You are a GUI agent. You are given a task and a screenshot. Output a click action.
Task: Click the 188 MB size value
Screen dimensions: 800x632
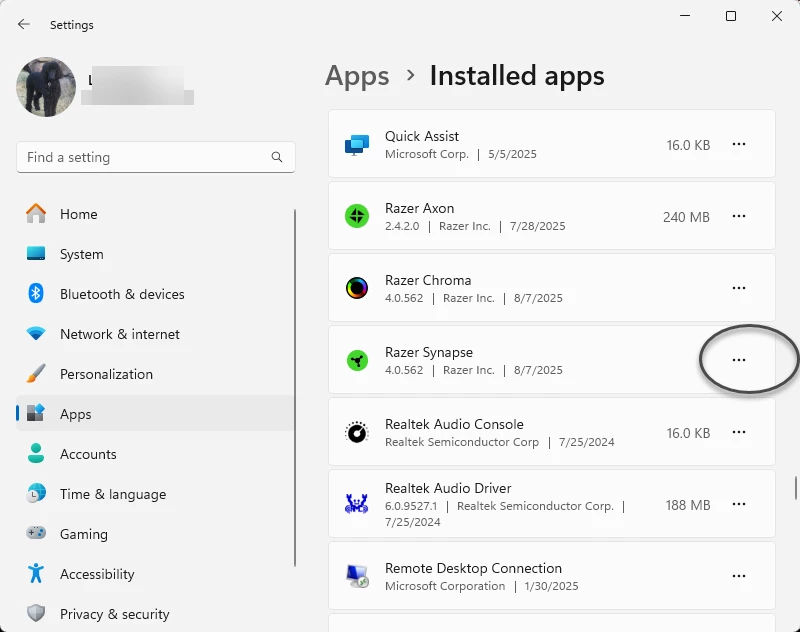[688, 505]
